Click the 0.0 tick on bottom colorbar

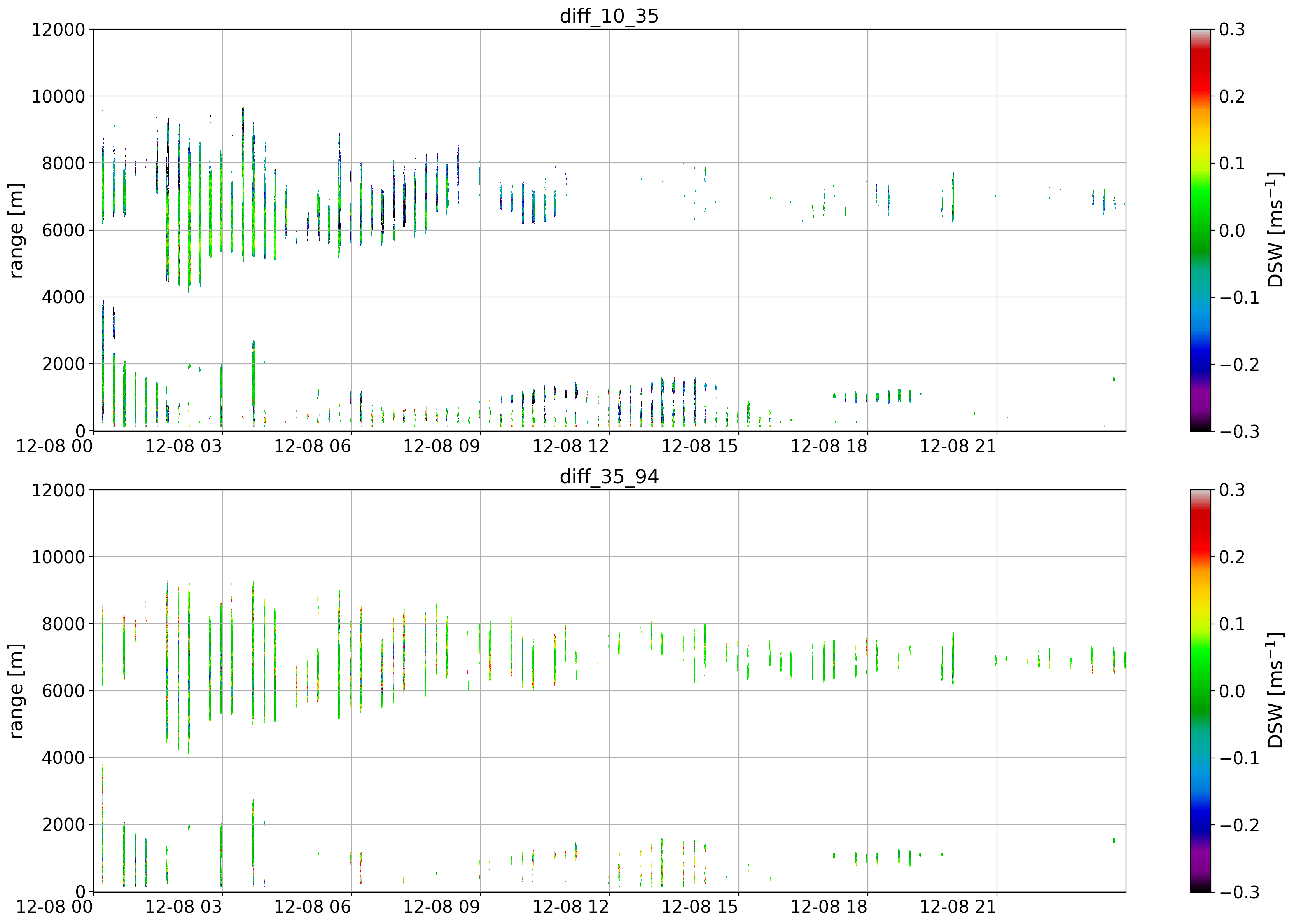[x=1232, y=691]
